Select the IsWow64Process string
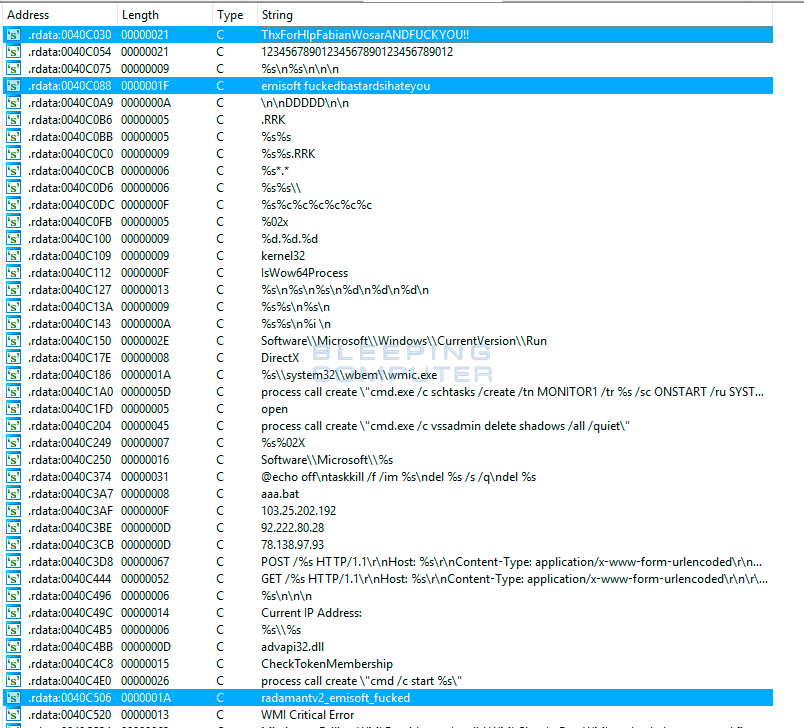This screenshot has width=804, height=728. (x=305, y=273)
